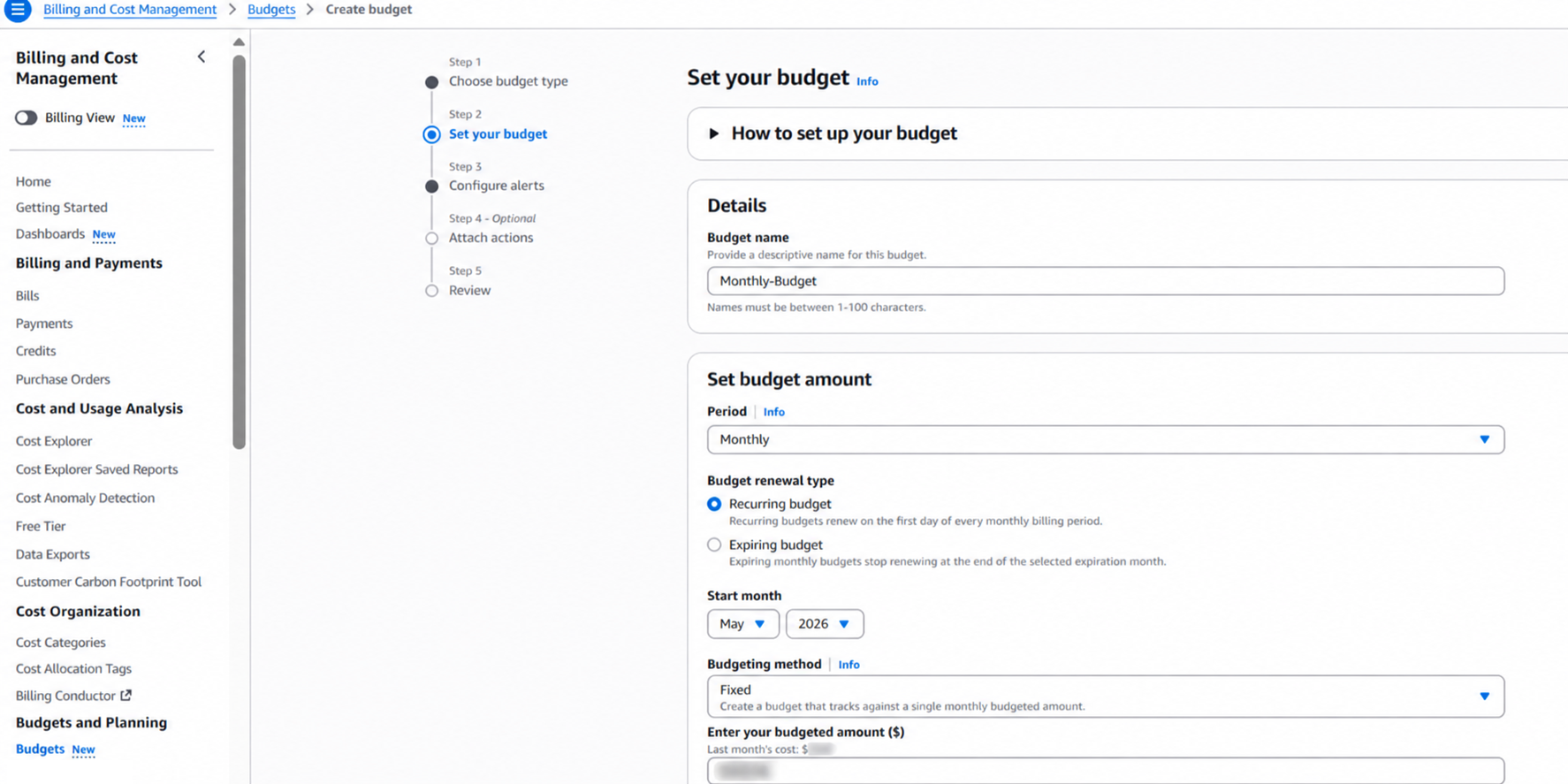
Task: Open the hamburger navigation menu icon
Action: 17,10
